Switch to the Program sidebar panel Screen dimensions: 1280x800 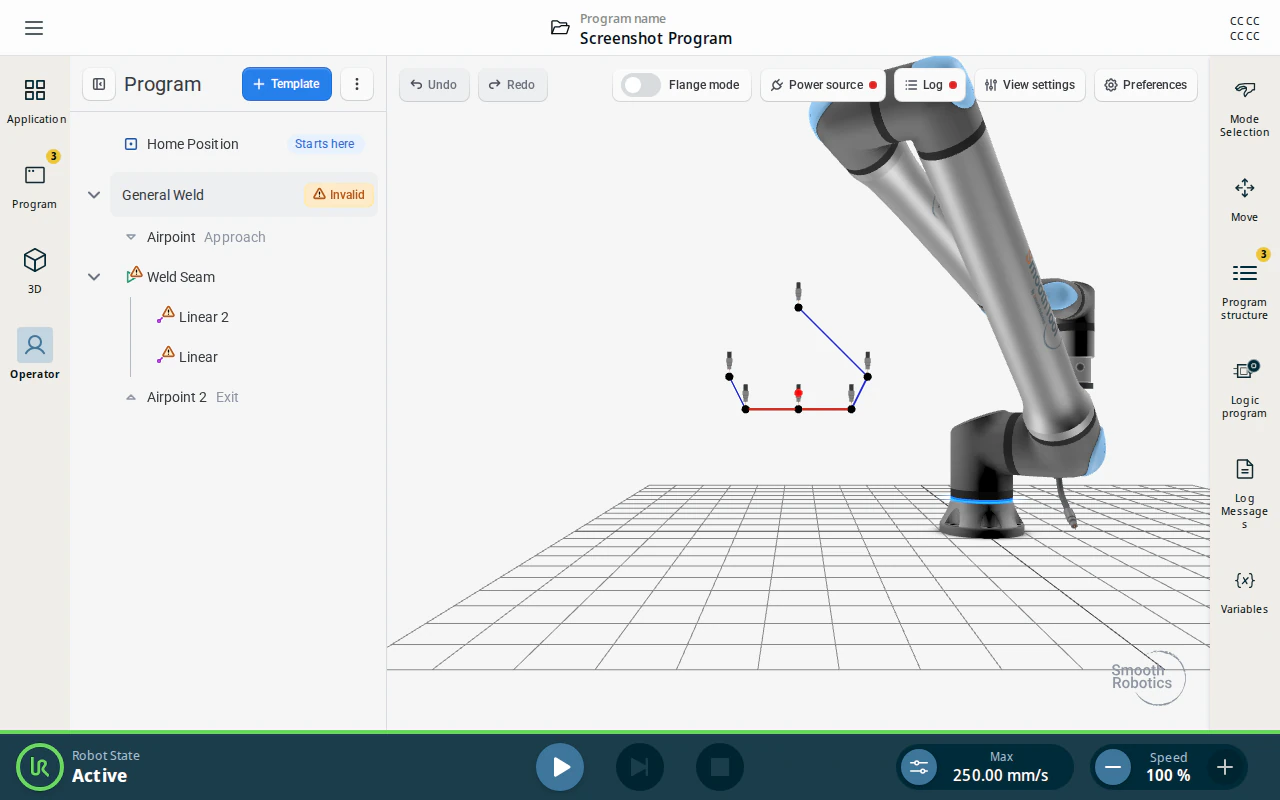click(x=35, y=187)
